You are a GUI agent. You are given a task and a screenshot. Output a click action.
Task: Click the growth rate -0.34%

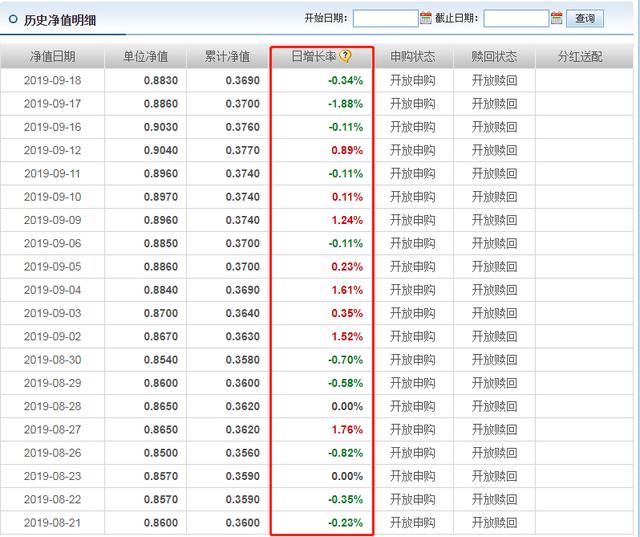345,80
